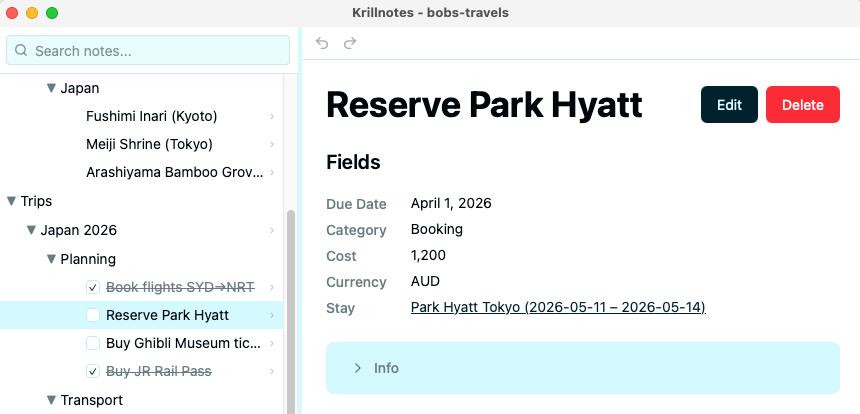Click the sidebar vertical scrollbar thumb
The height and width of the screenshot is (414, 860).
point(291,311)
